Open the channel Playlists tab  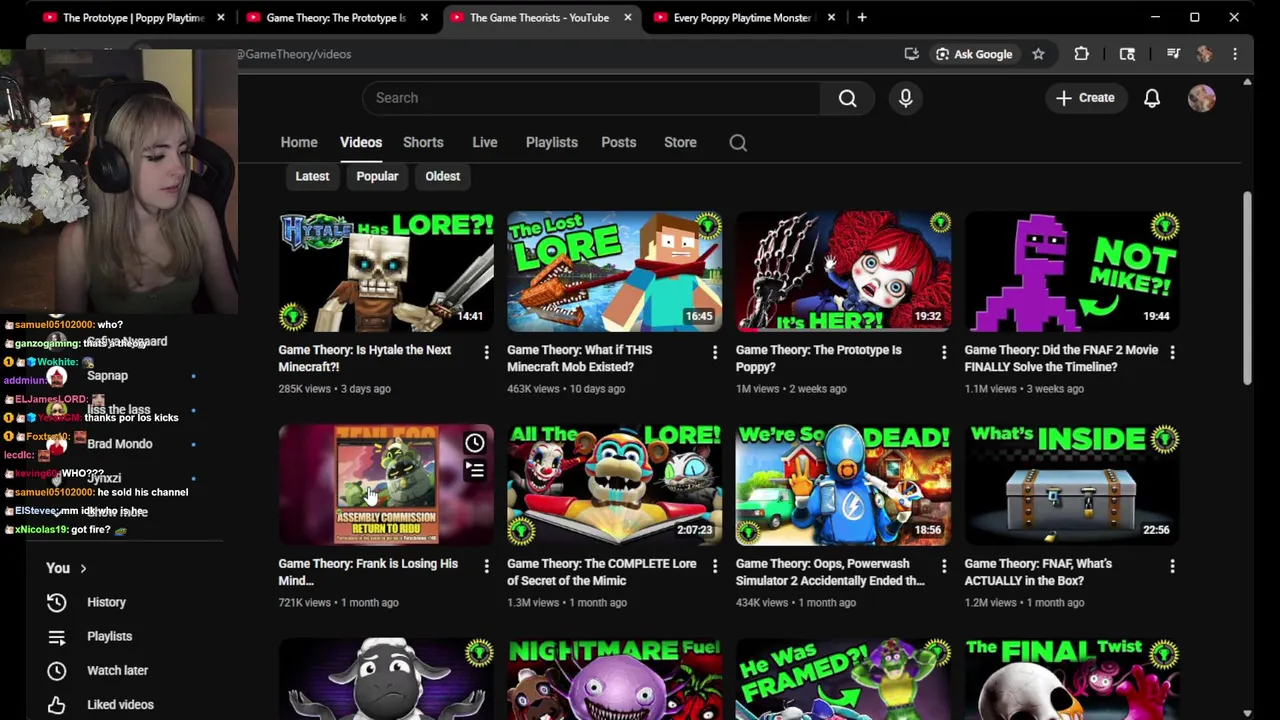pyautogui.click(x=552, y=143)
